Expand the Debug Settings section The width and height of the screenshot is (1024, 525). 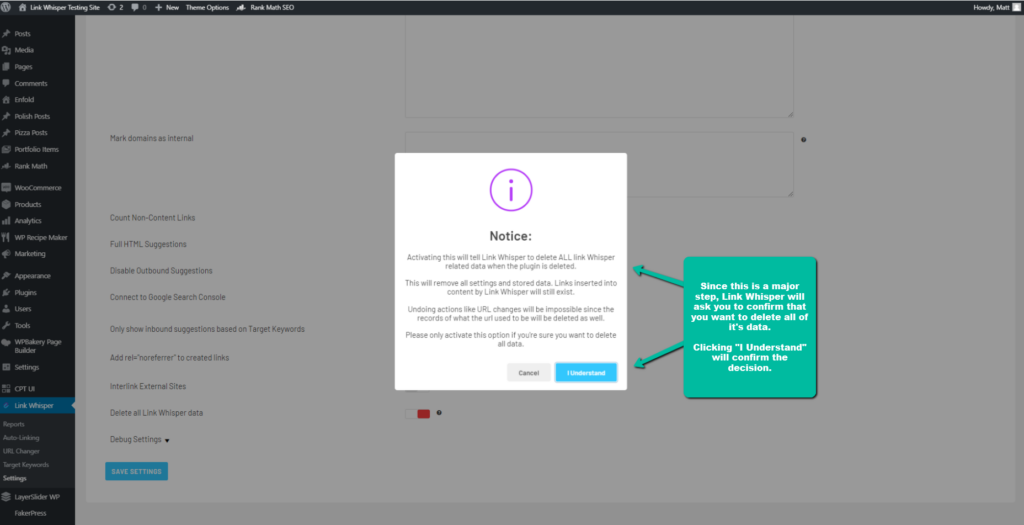(x=140, y=439)
